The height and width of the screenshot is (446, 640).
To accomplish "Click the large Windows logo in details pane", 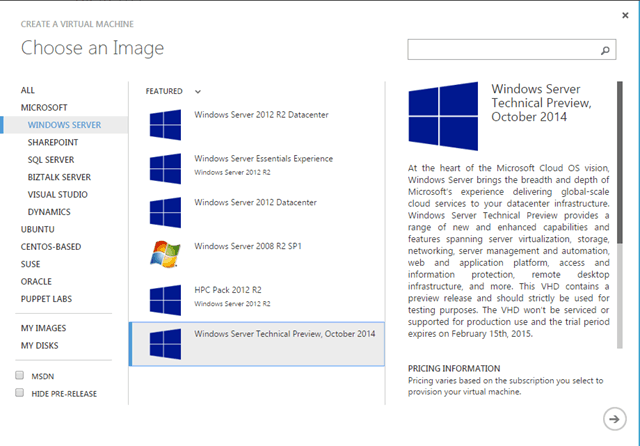I will point(443,116).
